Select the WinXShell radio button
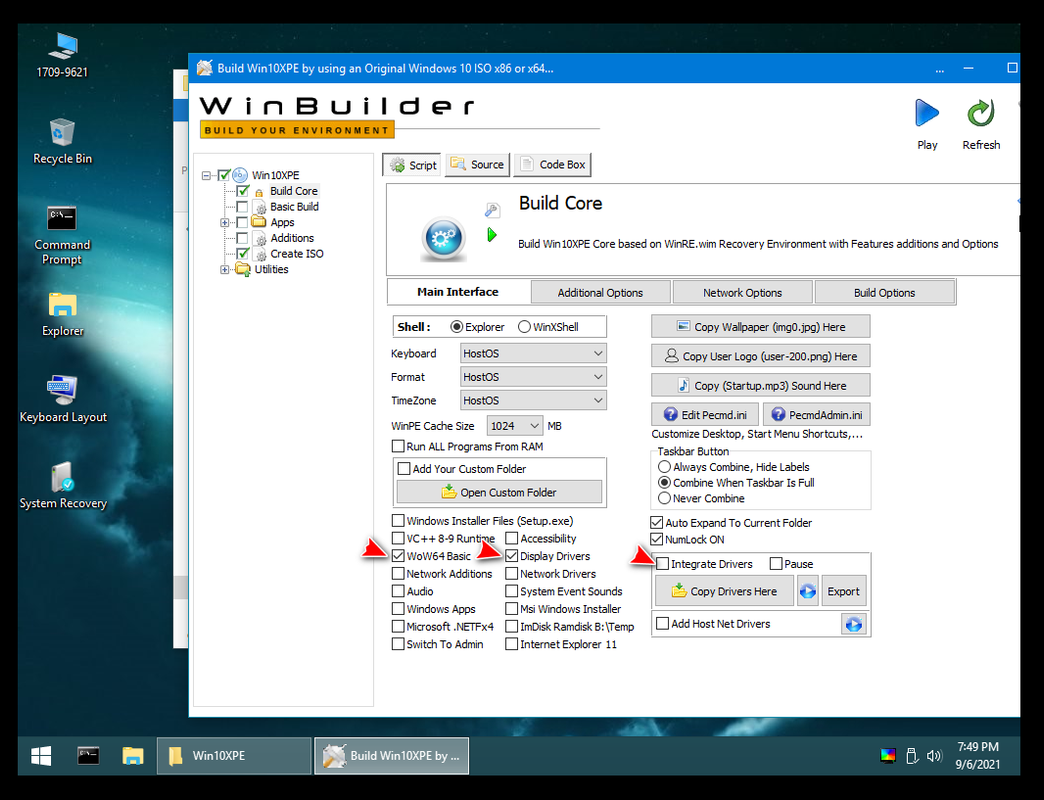Image resolution: width=1044 pixels, height=800 pixels. point(524,327)
